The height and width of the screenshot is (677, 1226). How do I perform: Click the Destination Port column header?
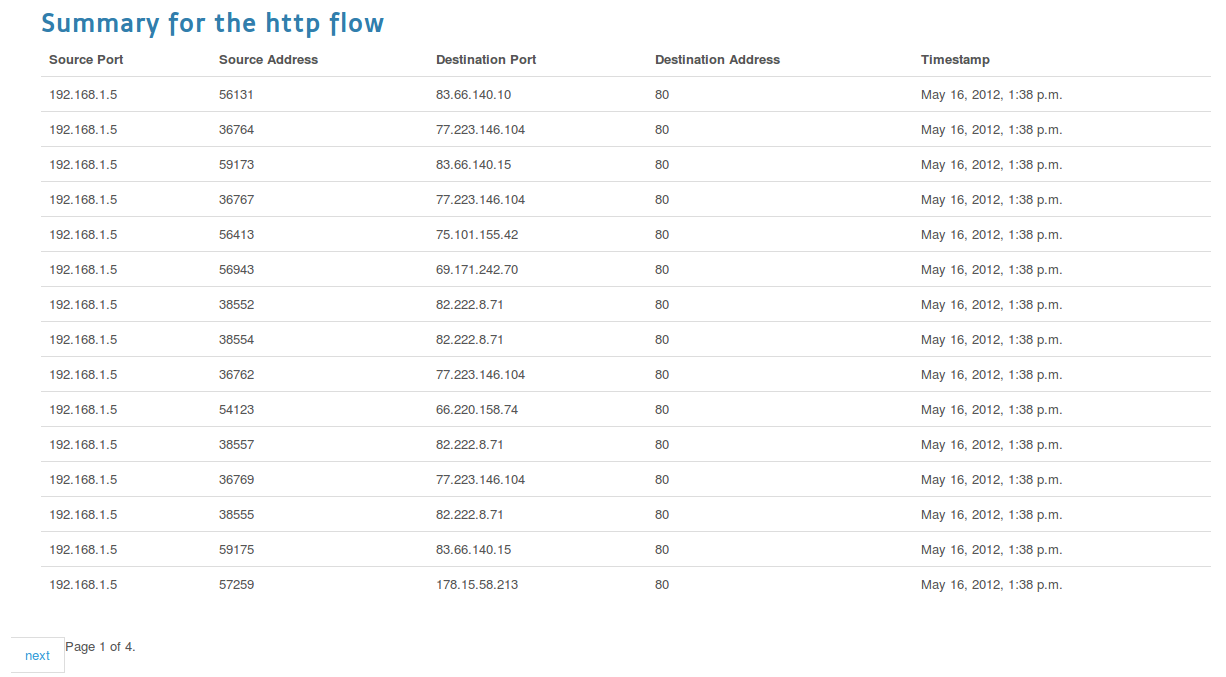point(486,60)
